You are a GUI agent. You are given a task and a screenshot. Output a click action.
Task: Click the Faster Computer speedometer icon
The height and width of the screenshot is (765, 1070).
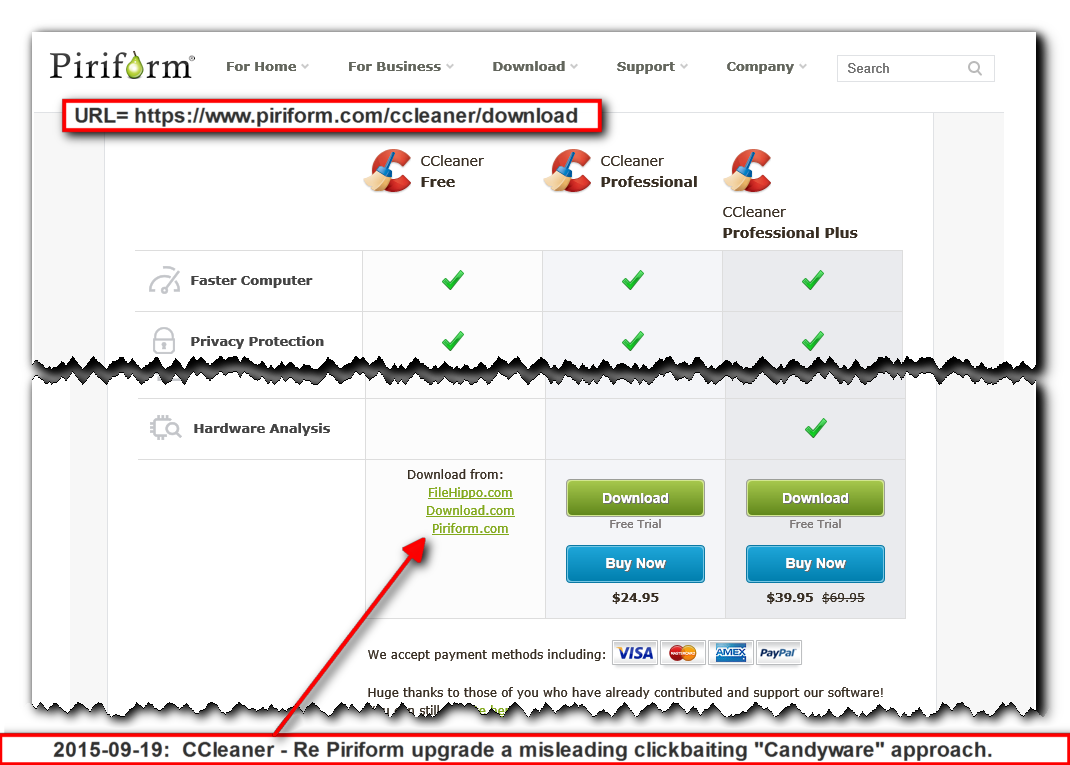point(163,280)
